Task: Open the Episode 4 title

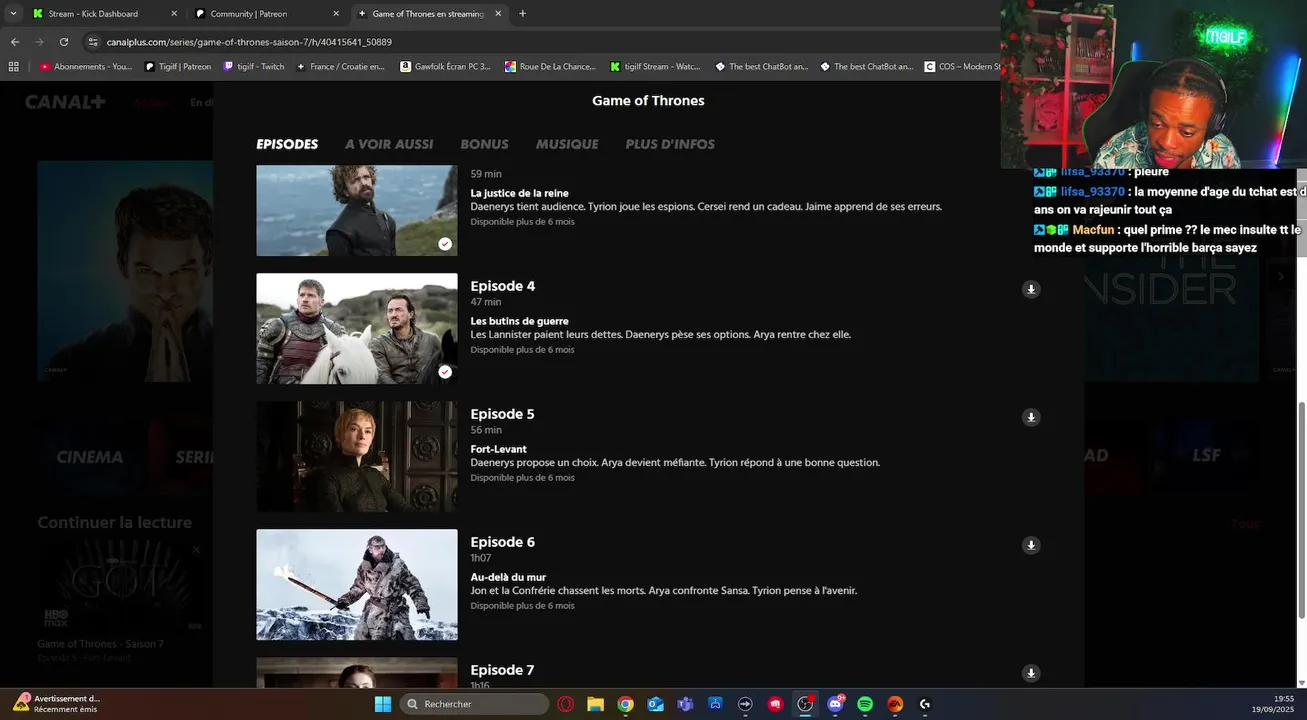Action: [503, 286]
